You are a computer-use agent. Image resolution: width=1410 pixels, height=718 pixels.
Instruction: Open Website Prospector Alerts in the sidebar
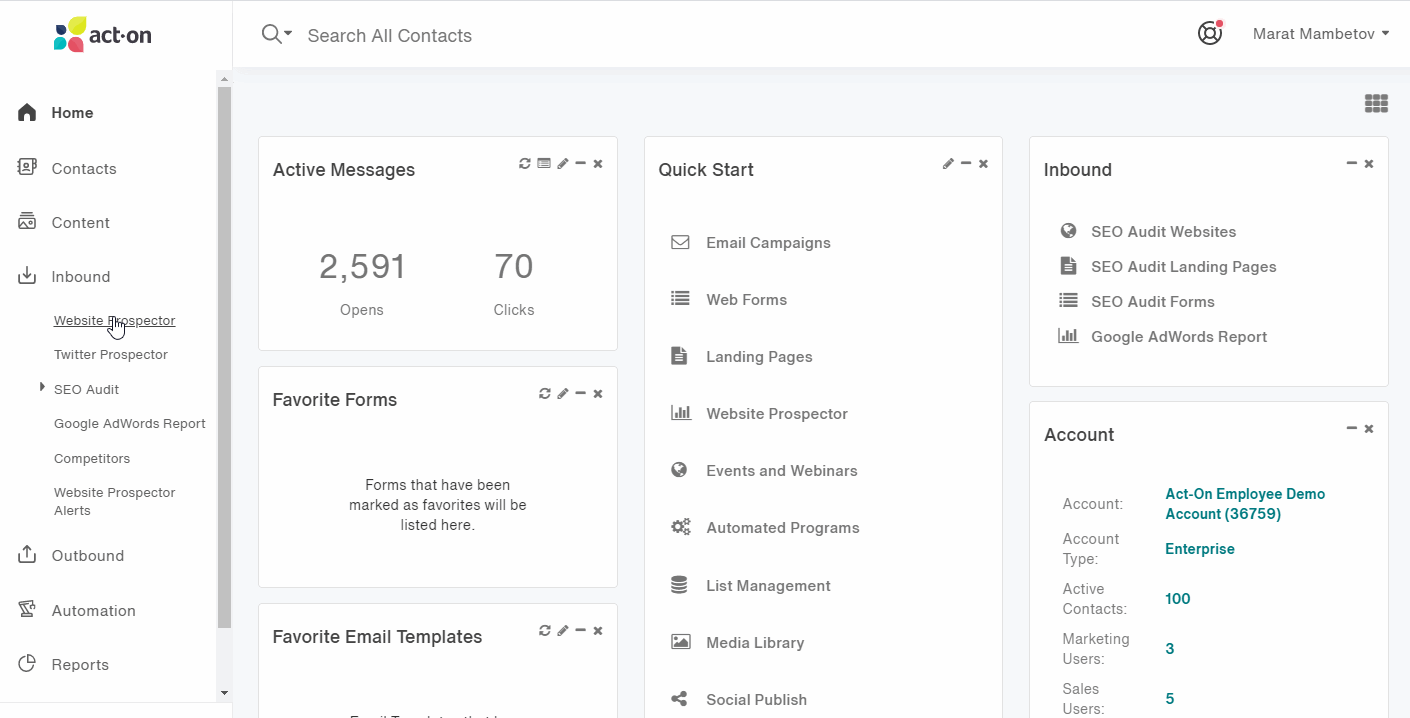115,501
